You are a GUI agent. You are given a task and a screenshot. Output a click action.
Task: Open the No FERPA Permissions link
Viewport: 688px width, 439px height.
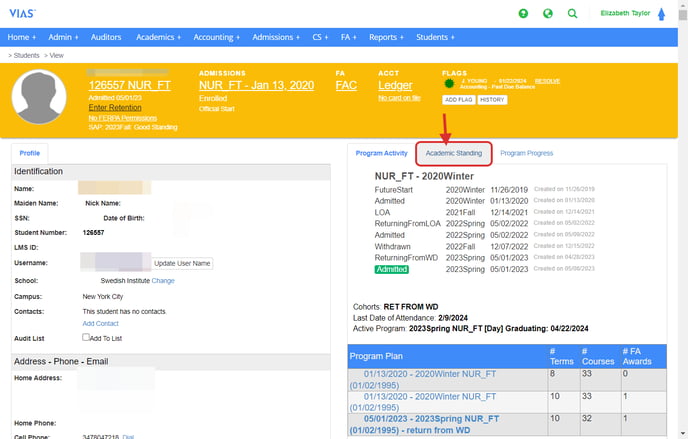coord(122,118)
